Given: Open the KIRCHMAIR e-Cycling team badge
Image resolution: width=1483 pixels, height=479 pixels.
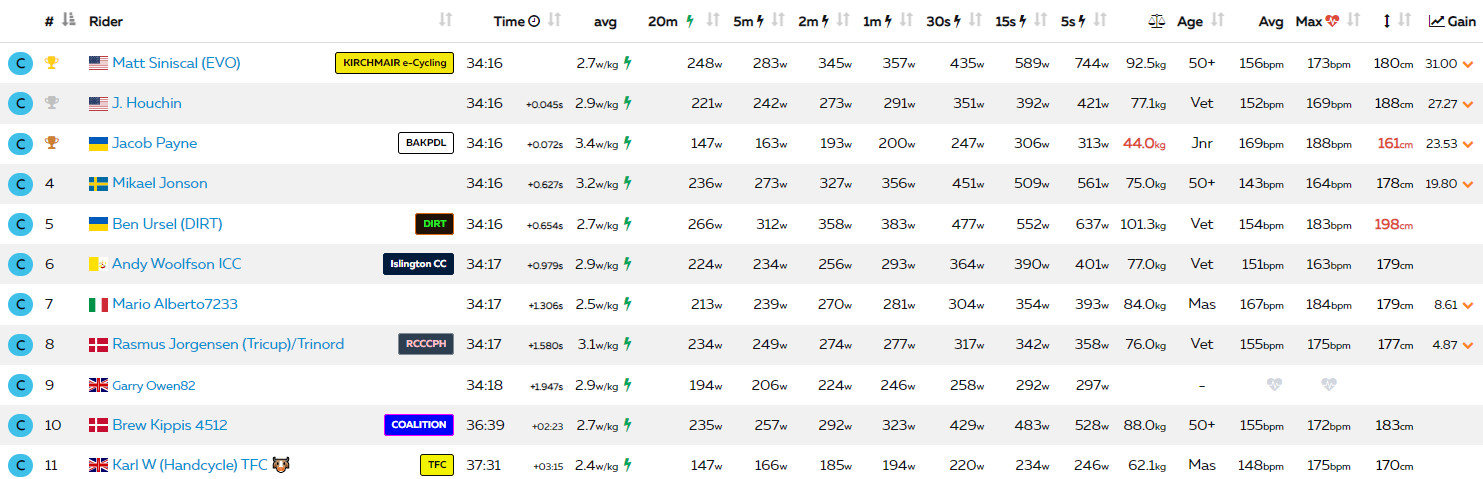Looking at the screenshot, I should pos(394,63).
